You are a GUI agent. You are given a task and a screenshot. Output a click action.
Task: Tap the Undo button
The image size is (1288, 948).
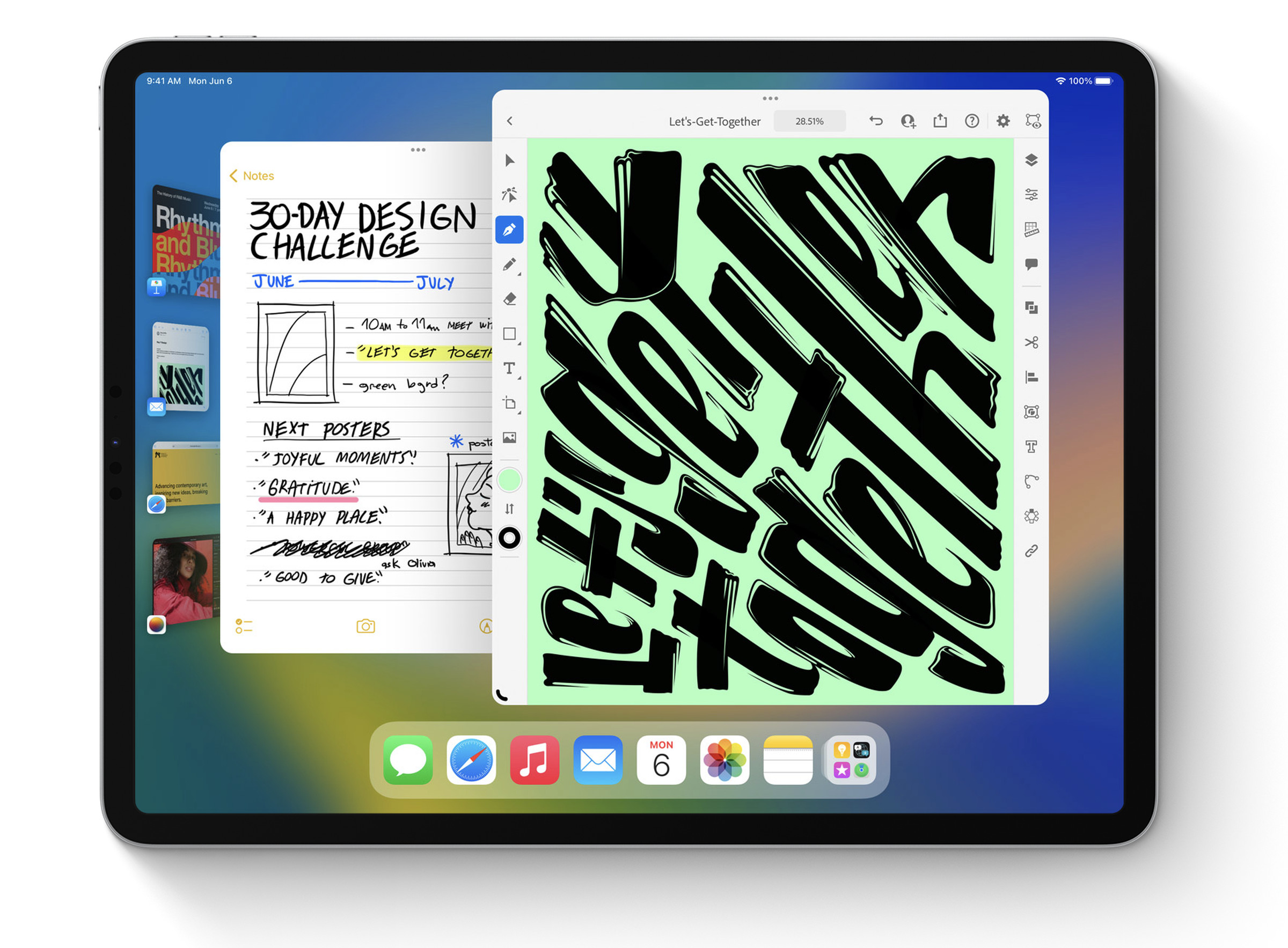click(x=876, y=121)
